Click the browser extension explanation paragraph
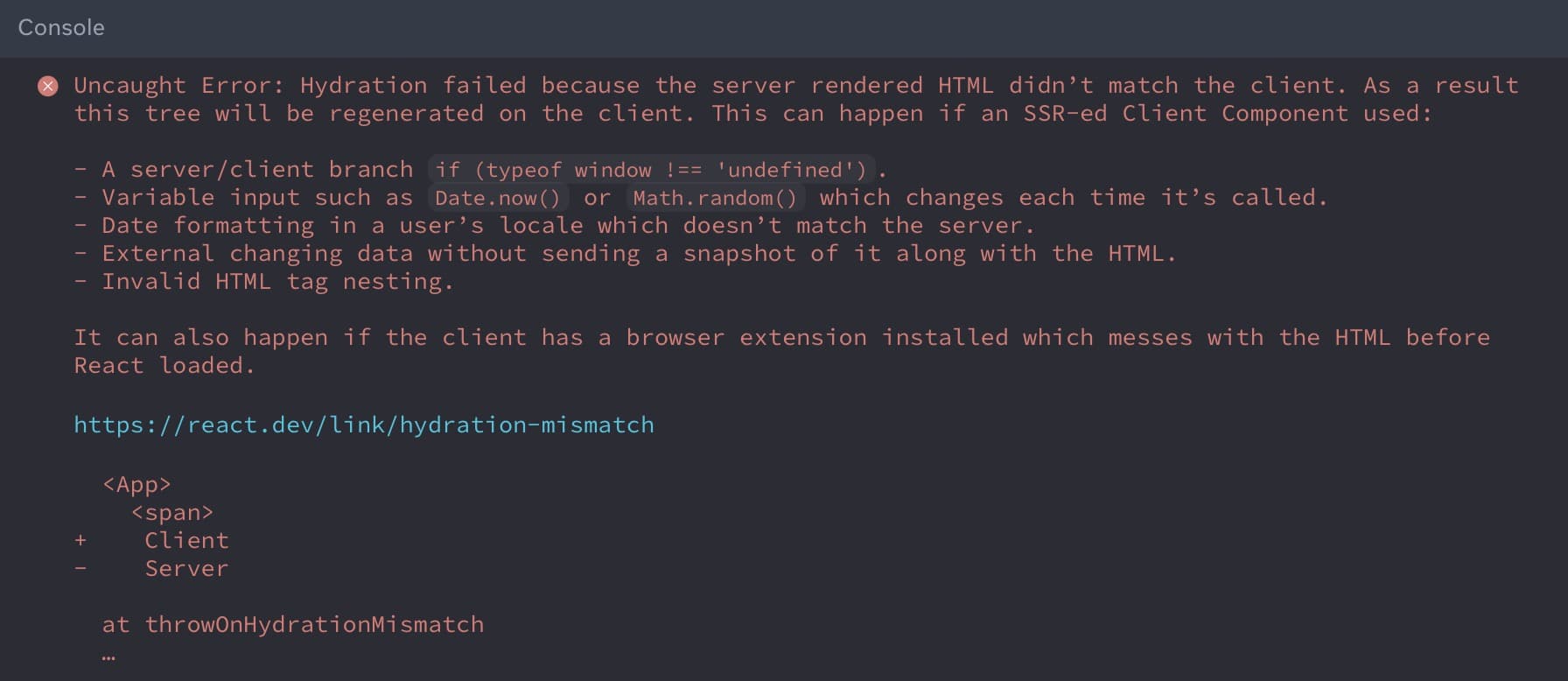Viewport: 1568px width, 681px height. (781, 338)
